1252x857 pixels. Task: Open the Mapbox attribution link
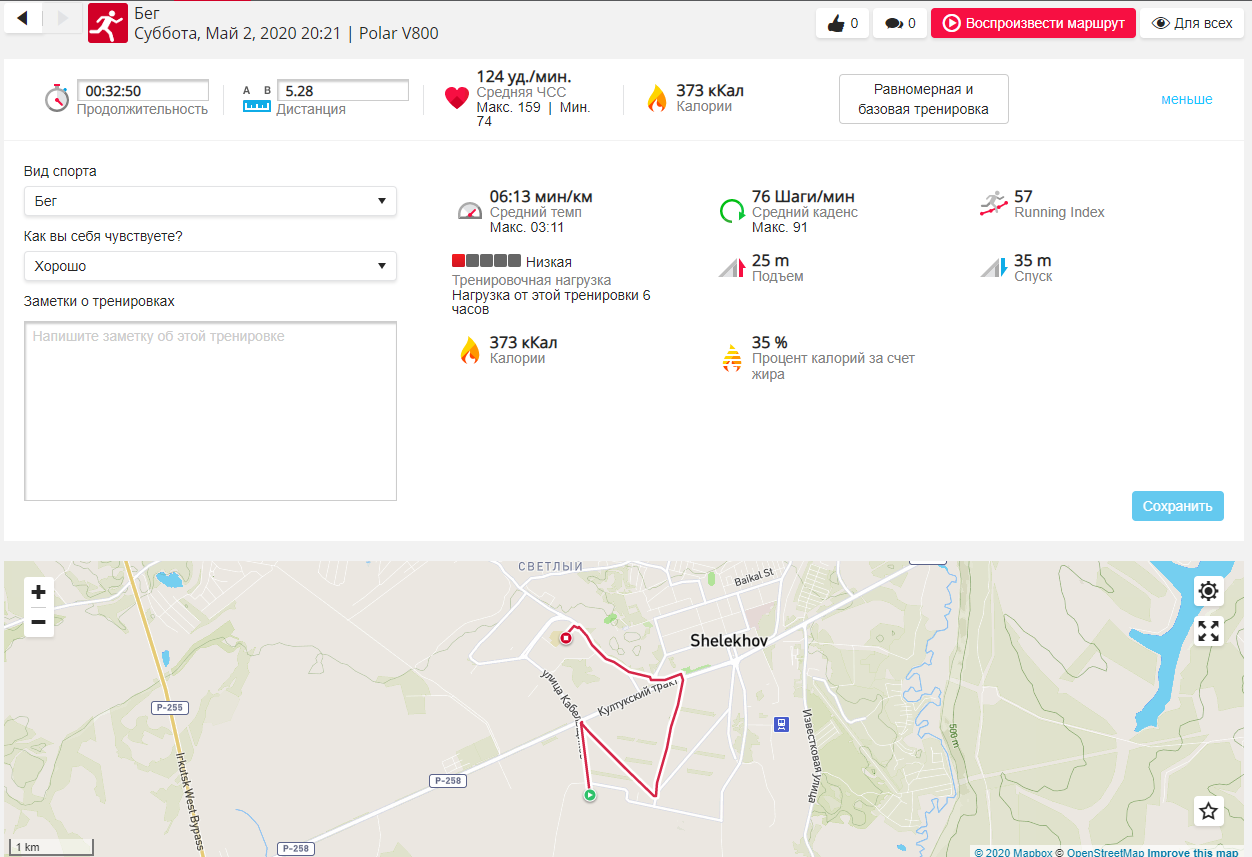1013,852
